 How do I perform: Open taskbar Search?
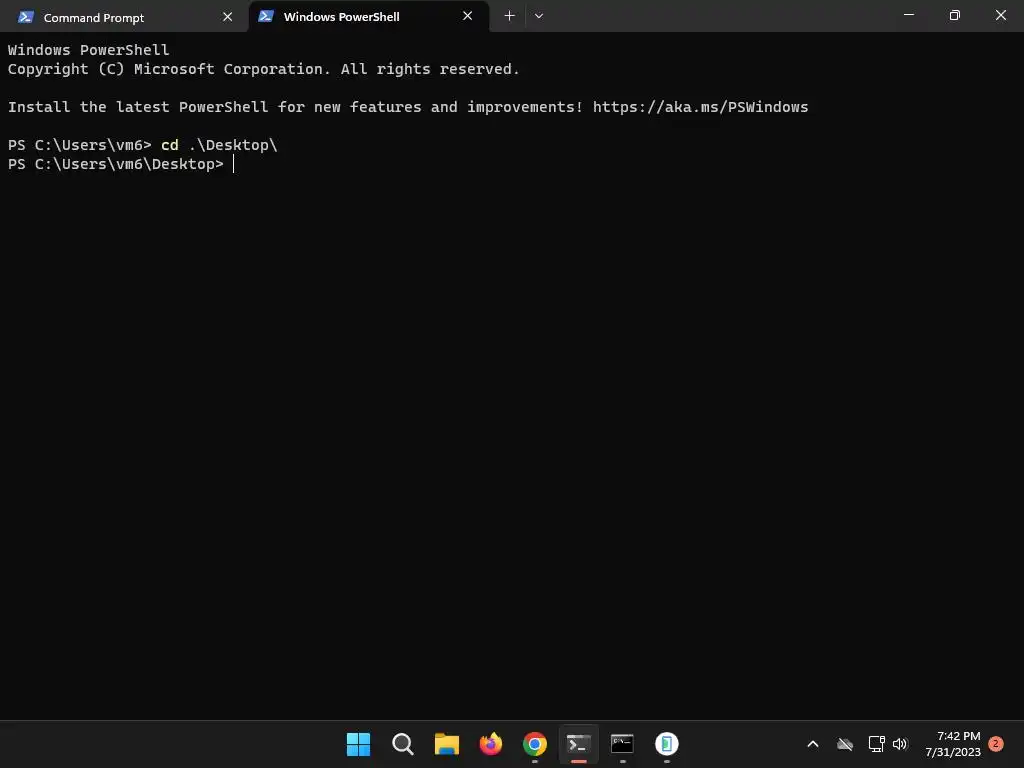403,744
